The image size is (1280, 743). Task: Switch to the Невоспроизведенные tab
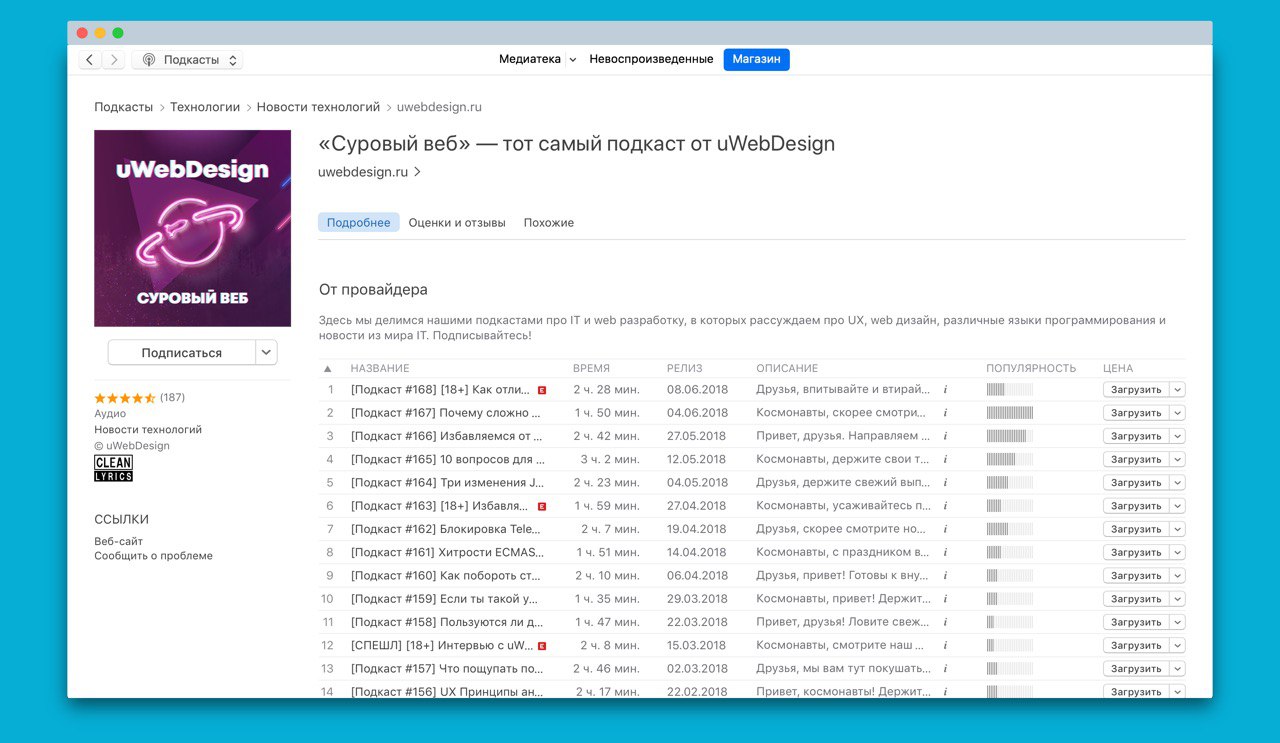tap(651, 60)
